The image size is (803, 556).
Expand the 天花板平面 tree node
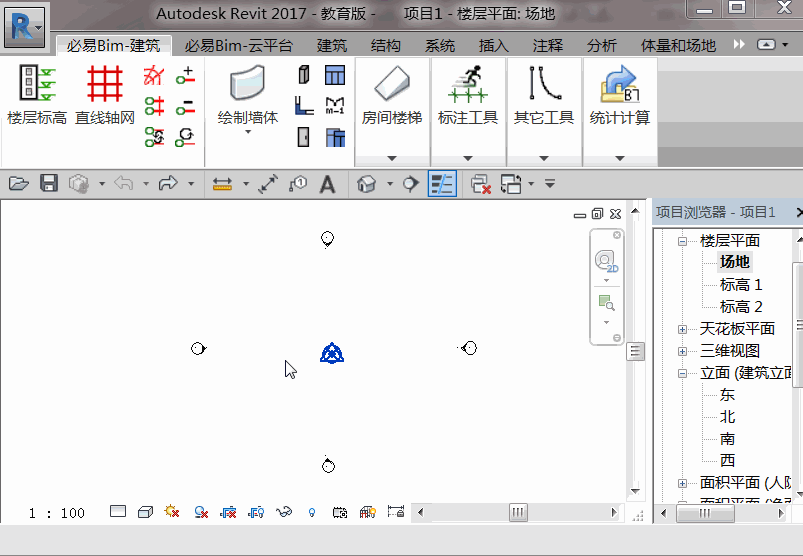point(682,329)
